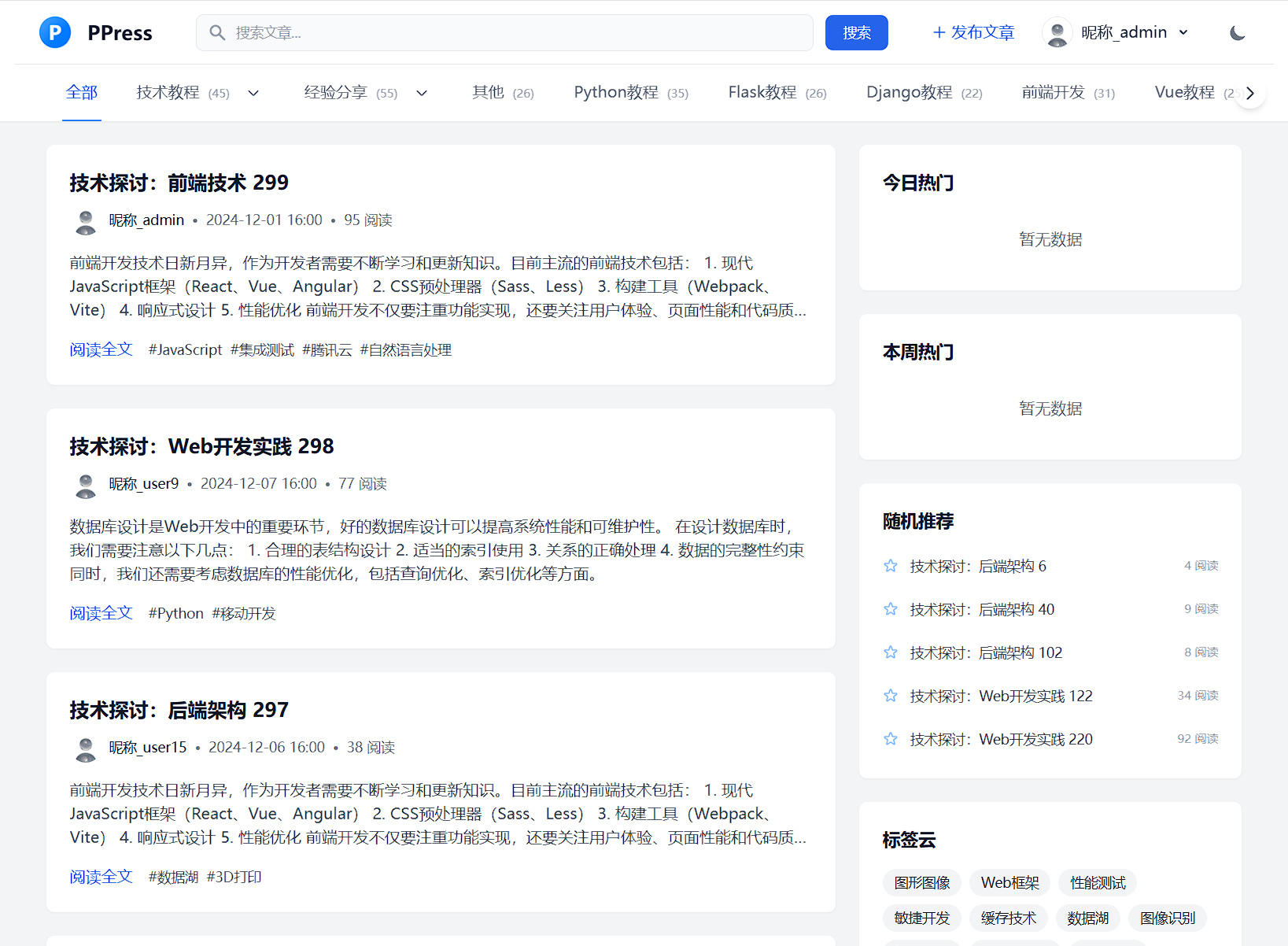Open the #JavaScript tag link

[185, 349]
